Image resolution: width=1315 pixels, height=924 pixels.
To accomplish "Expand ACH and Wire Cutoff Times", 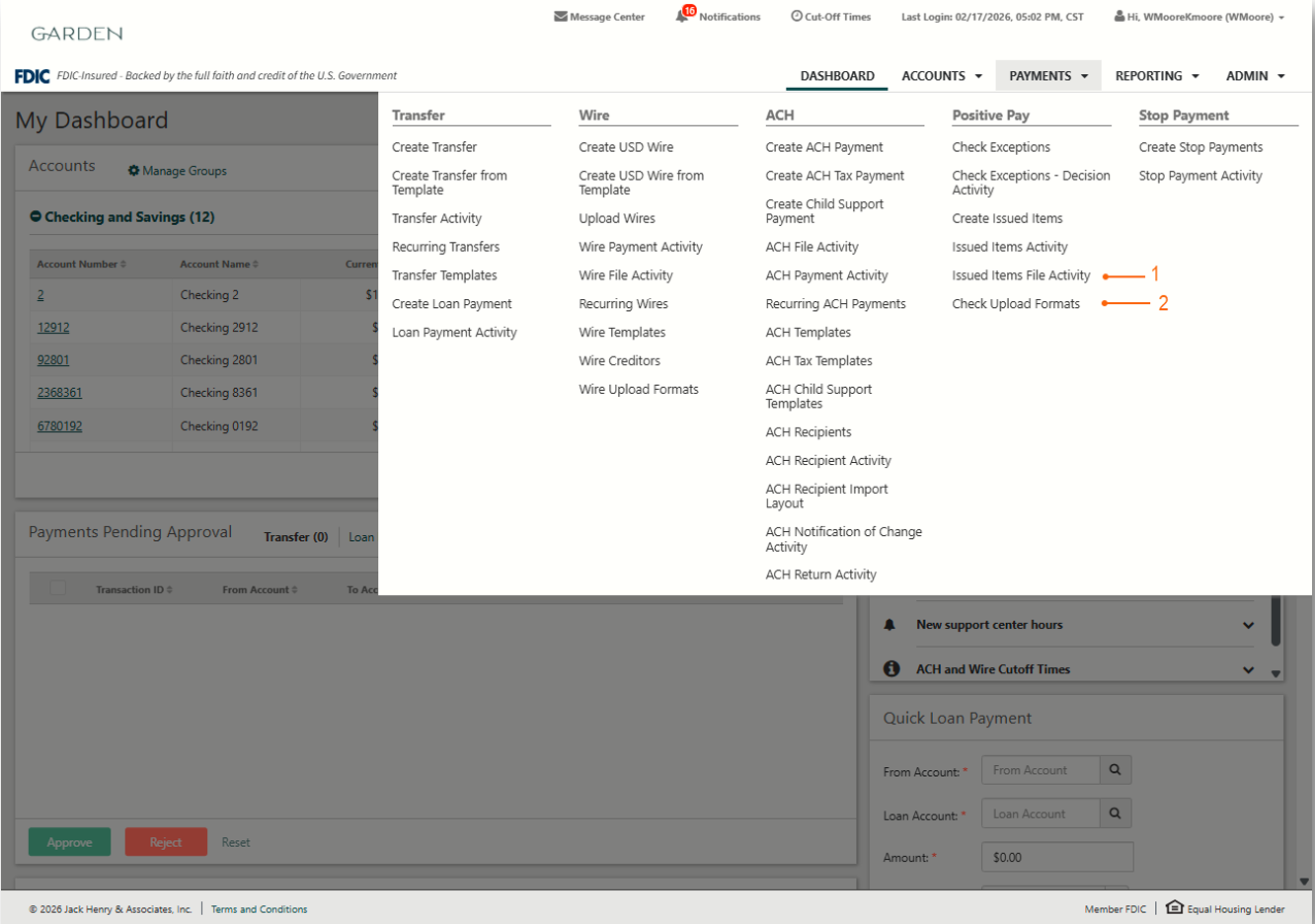I will point(1248,669).
